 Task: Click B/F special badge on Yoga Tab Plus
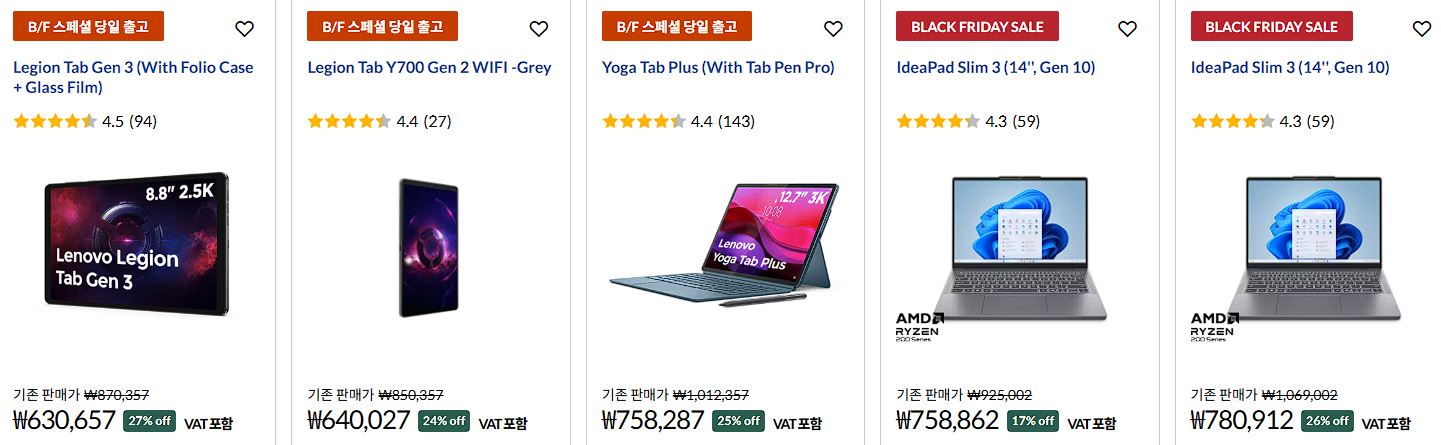coord(677,26)
